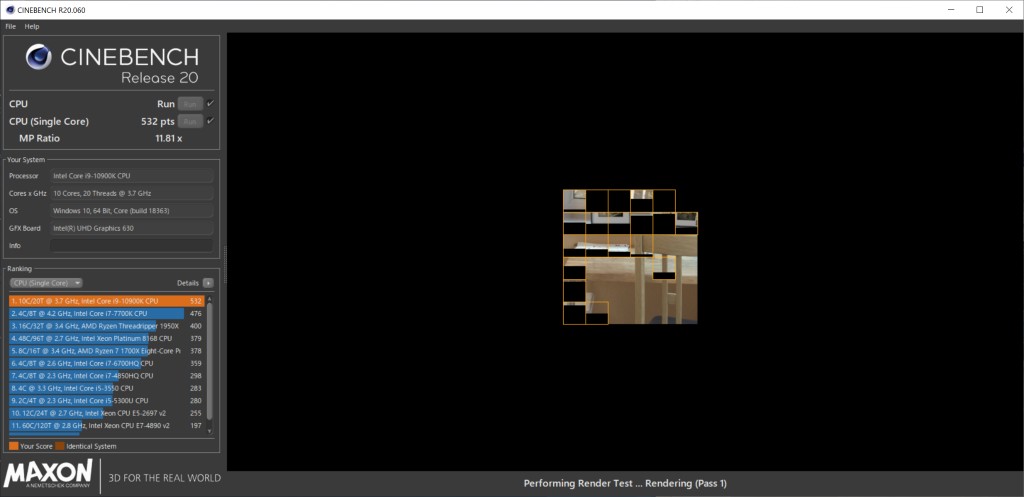Click the Info input field
The image size is (1024, 497).
pyautogui.click(x=131, y=246)
